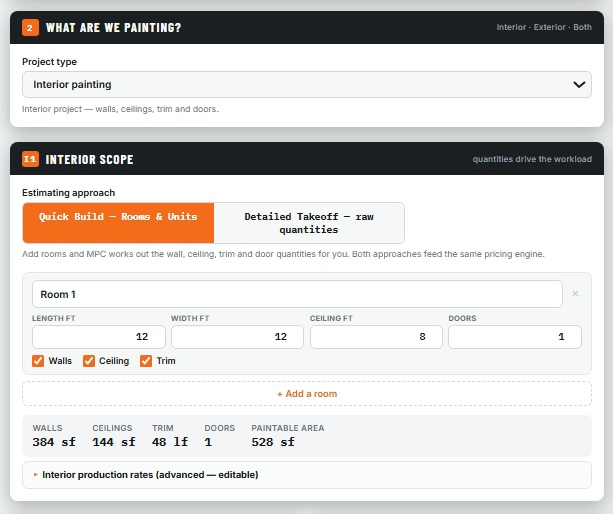Click the orange step 2 badge
Image resolution: width=613 pixels, height=514 pixels.
[x=30, y=27]
